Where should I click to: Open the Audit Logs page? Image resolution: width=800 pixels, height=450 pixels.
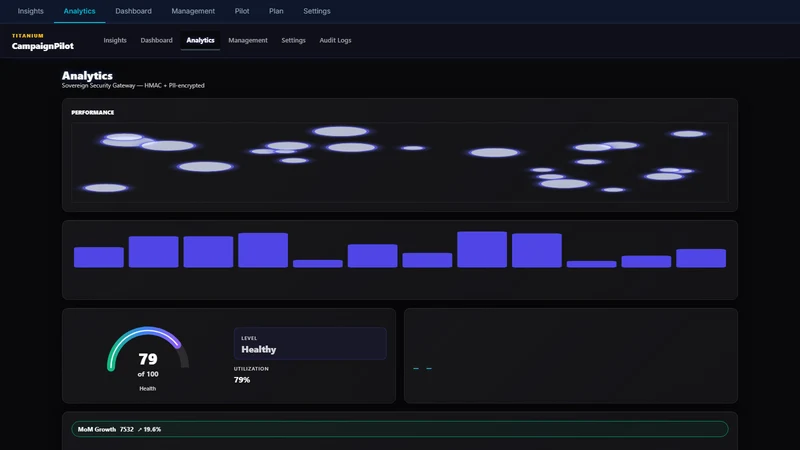coord(335,40)
